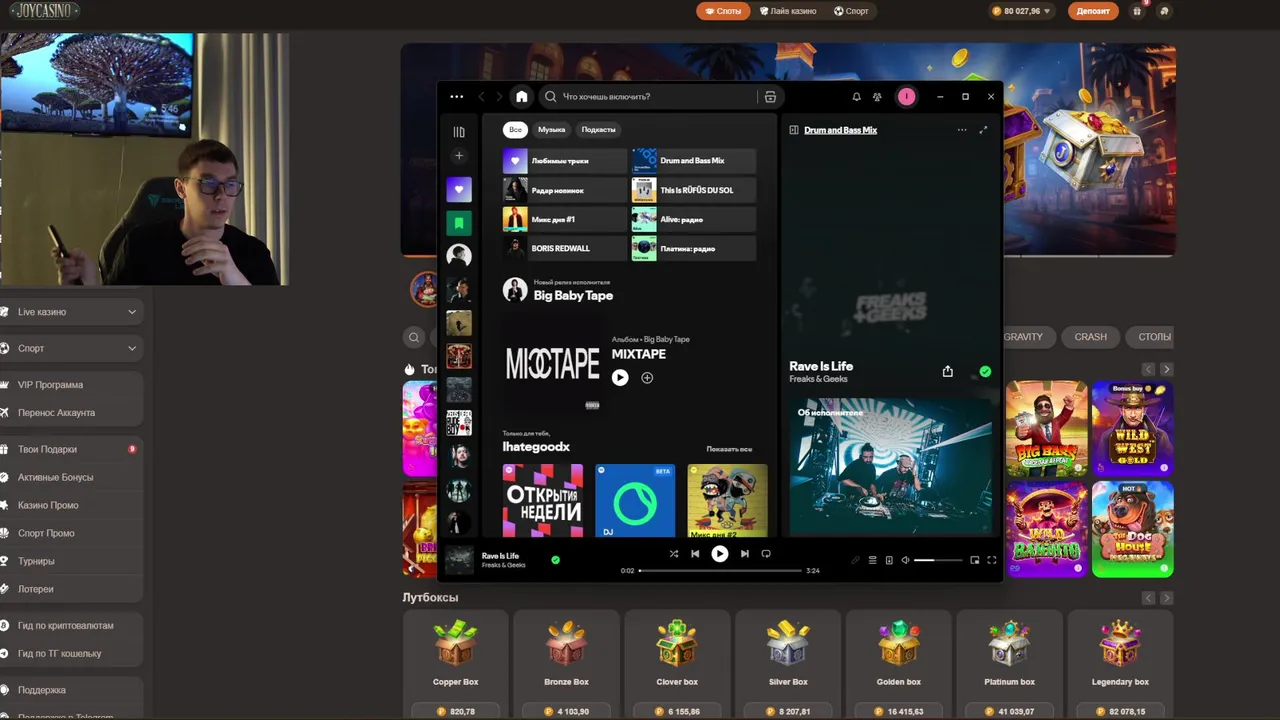Open the pink Spotify profile avatar
This screenshot has width=1280, height=720.
pyautogui.click(x=906, y=97)
